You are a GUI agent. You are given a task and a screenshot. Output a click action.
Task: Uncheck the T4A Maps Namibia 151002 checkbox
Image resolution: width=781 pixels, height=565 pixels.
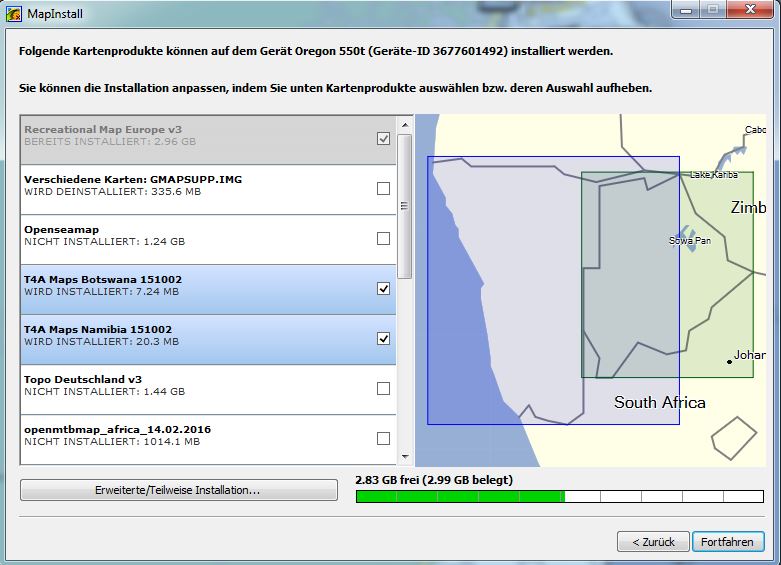coord(383,339)
